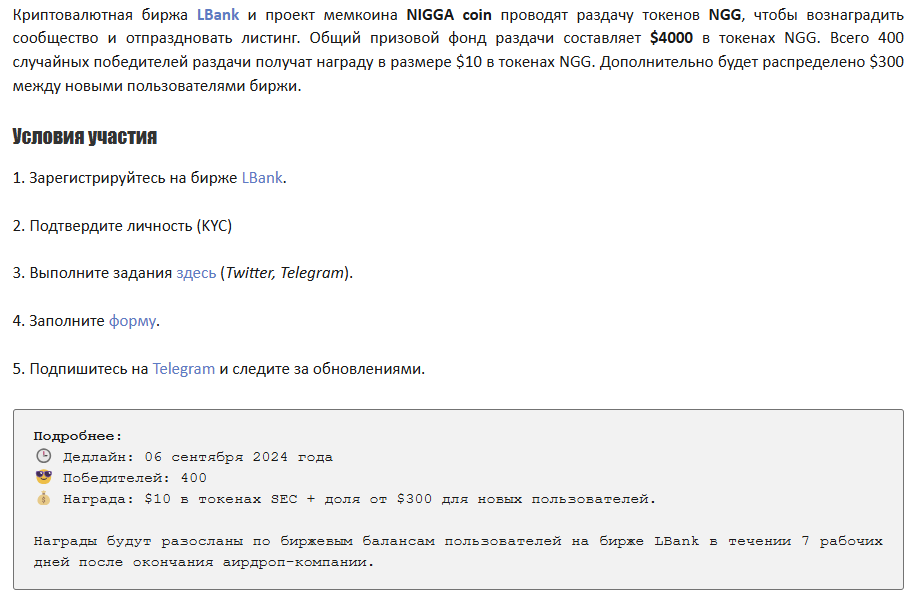
Task: Click the heading 'Условия участия'
Action: pos(85,136)
